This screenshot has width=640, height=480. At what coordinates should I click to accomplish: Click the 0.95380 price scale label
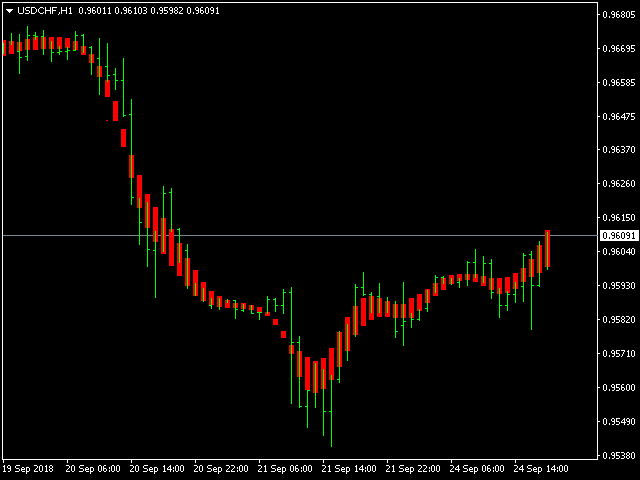619,455
